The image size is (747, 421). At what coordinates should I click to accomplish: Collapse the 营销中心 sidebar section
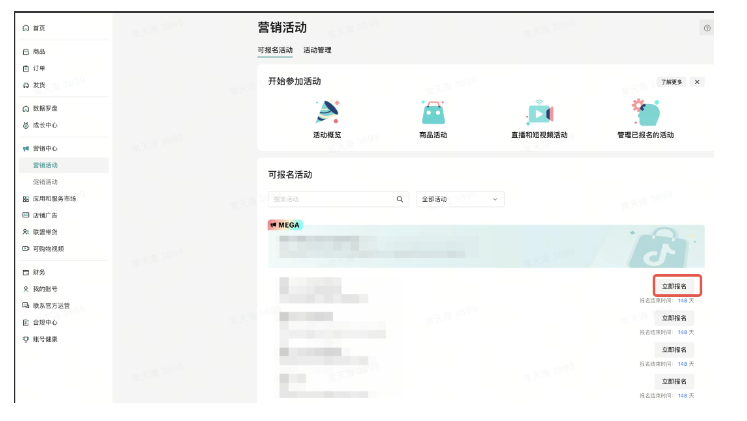coord(45,148)
